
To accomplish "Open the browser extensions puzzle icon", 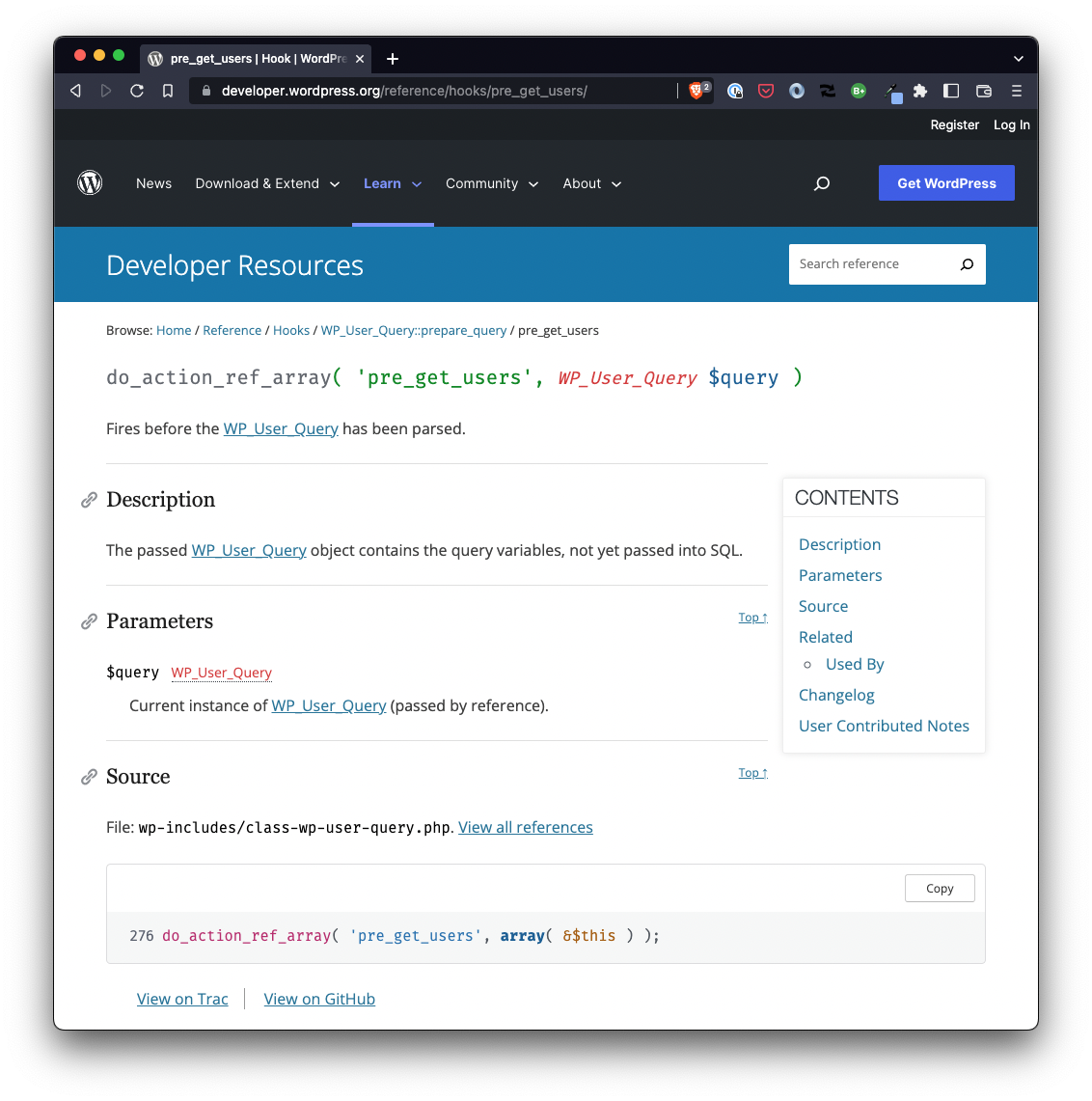I will tap(920, 91).
